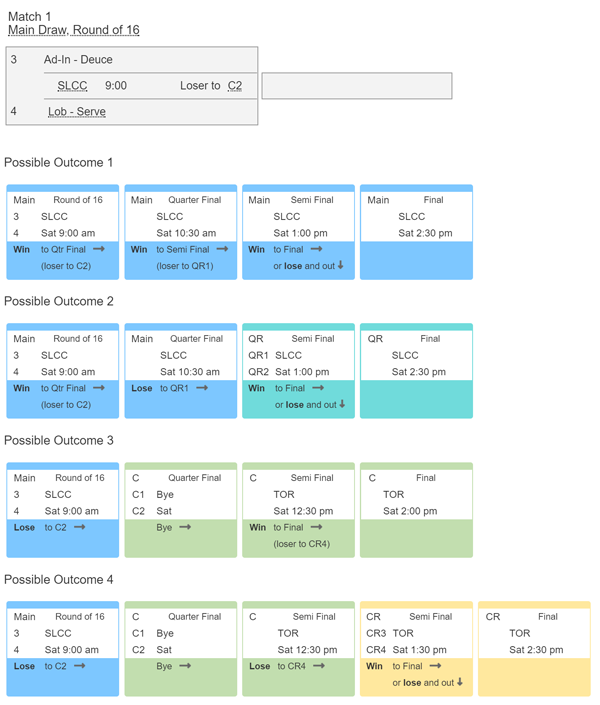600x705 pixels.
Task: Click Outcome 1 Round of 16 'to Qtr Final' arrow
Action: 99,249
